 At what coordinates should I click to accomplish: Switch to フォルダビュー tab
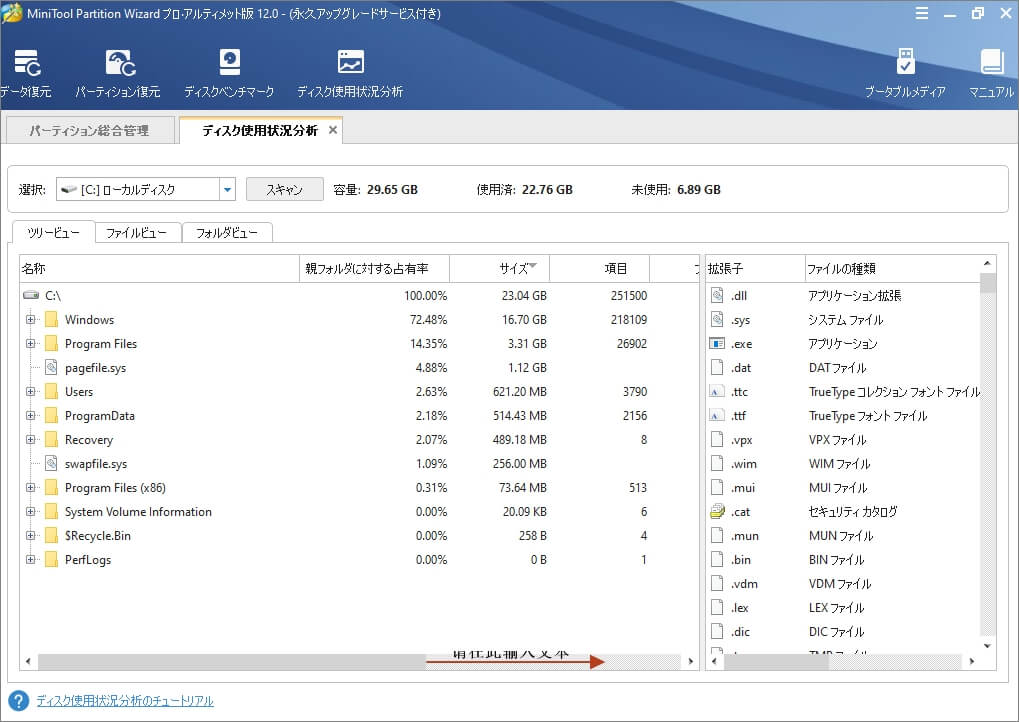pyautogui.click(x=227, y=233)
